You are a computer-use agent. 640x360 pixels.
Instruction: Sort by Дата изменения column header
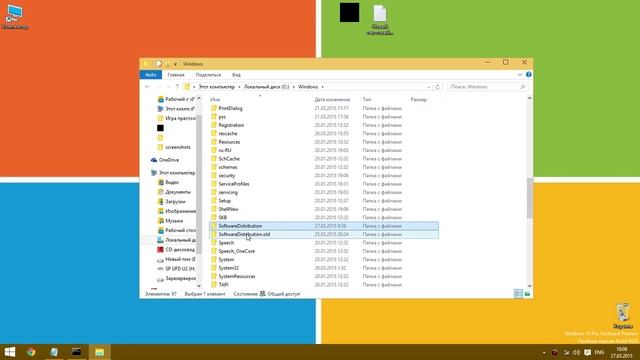(x=332, y=99)
